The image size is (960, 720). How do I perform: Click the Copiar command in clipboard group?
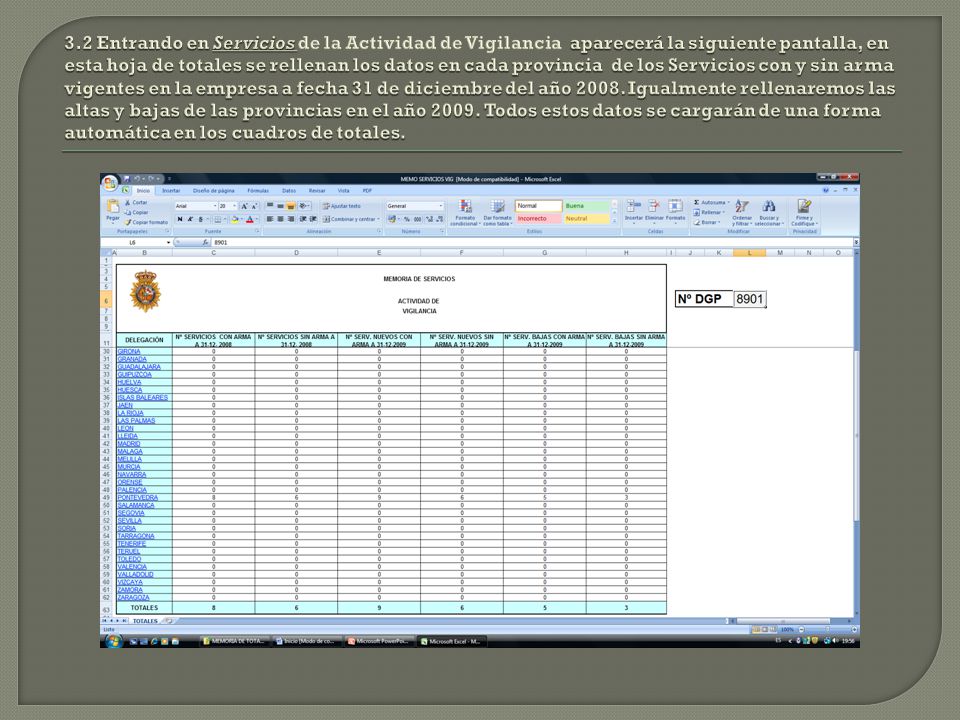point(137,212)
